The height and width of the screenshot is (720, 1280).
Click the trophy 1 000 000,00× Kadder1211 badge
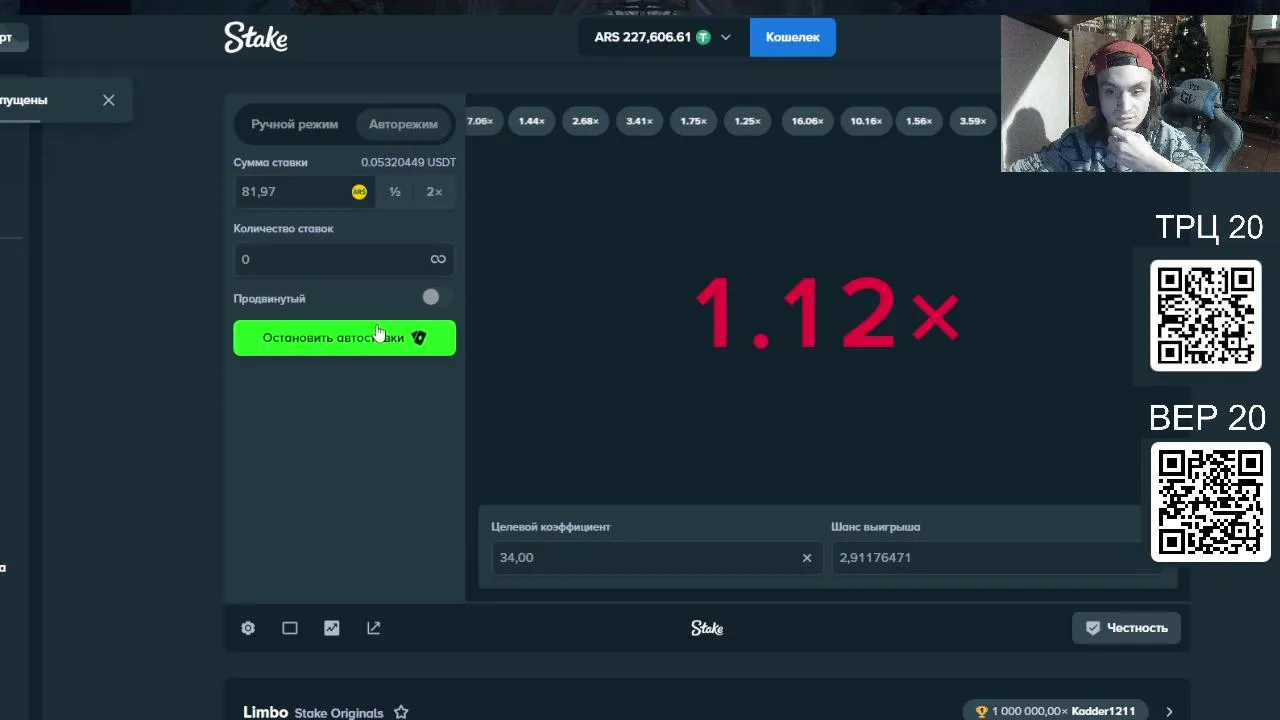point(1055,711)
